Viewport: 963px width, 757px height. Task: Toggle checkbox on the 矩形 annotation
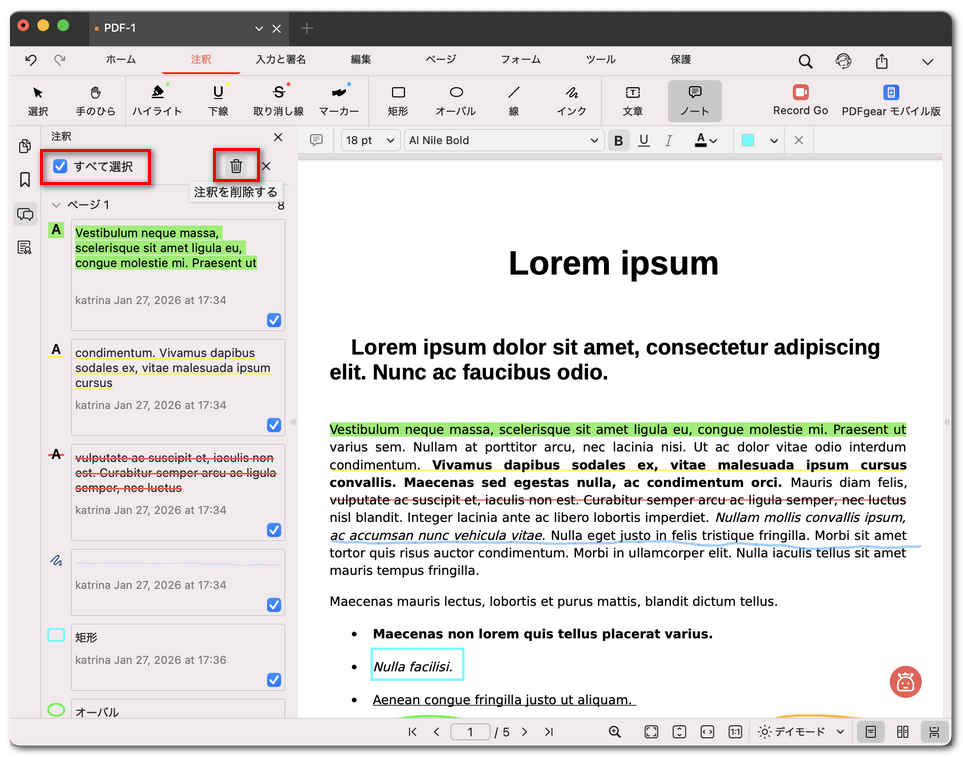coord(274,680)
